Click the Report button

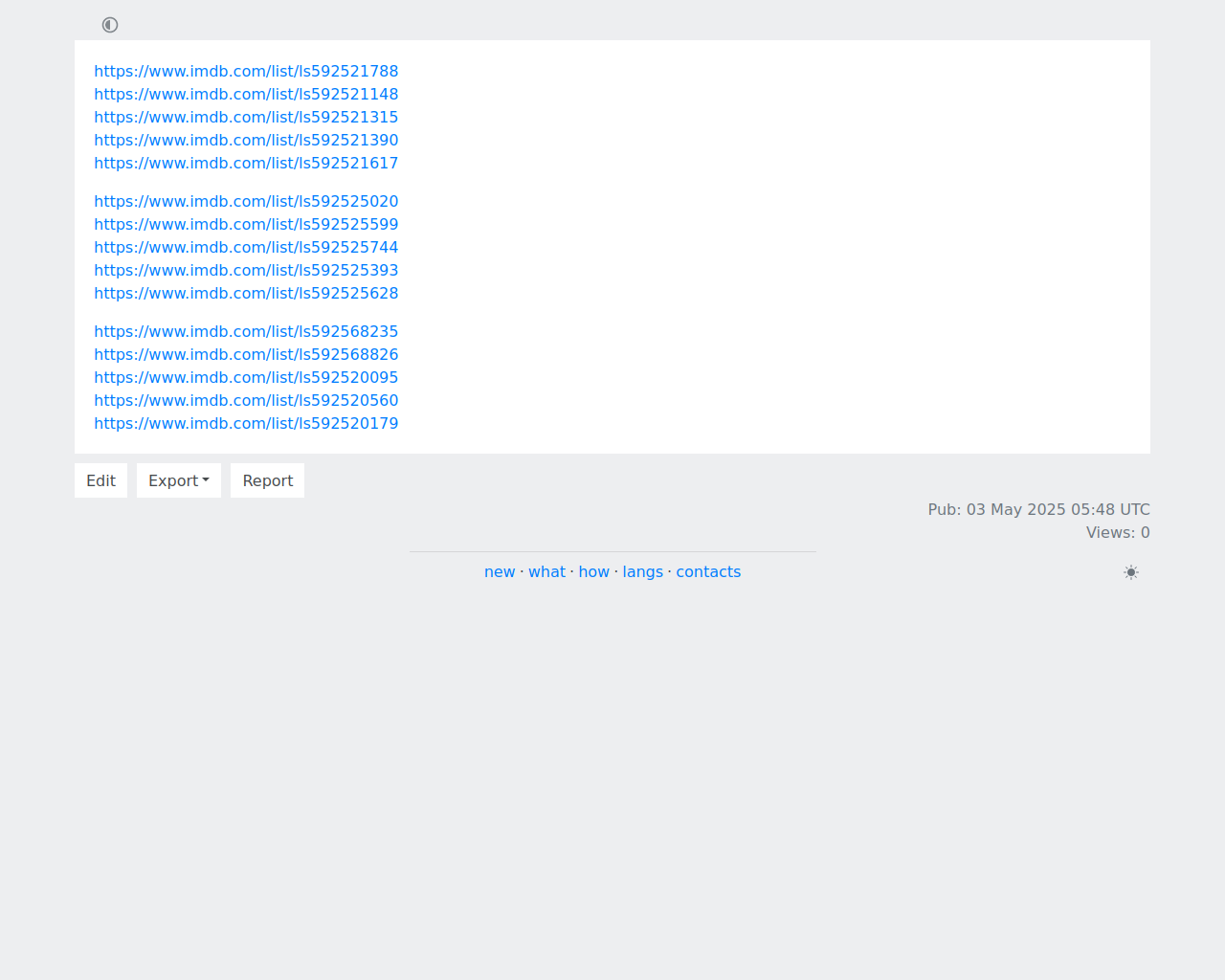pos(268,480)
